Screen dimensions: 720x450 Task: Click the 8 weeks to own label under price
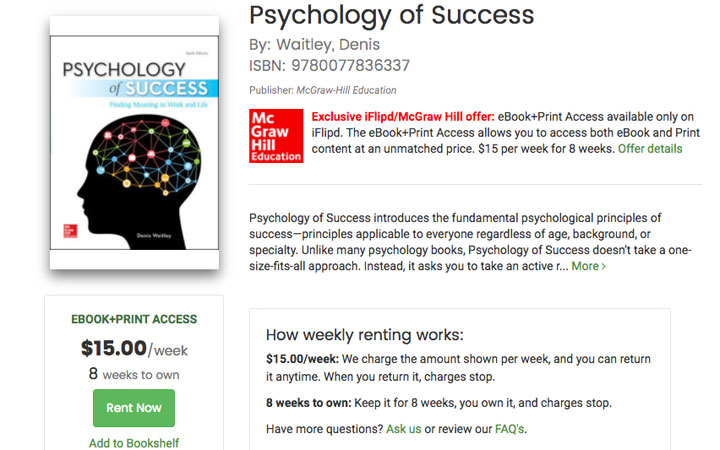134,374
